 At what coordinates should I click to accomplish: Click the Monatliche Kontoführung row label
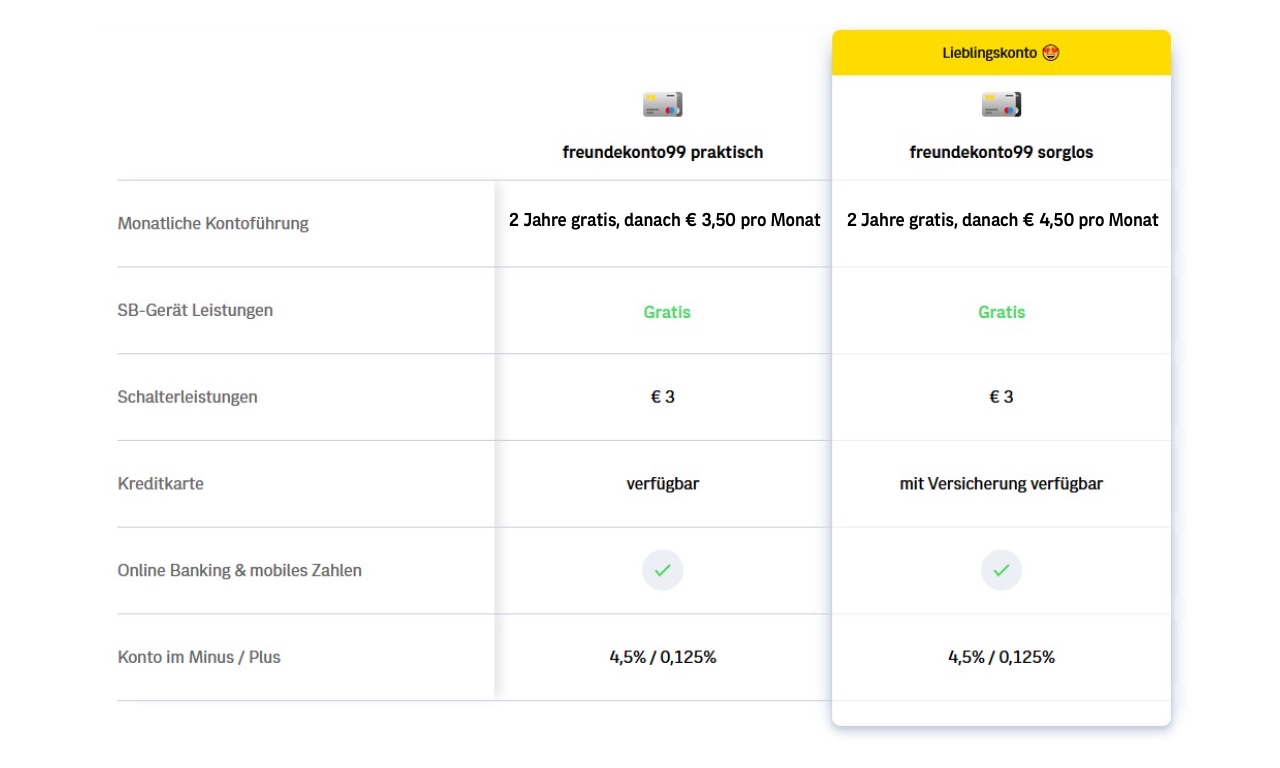(213, 223)
